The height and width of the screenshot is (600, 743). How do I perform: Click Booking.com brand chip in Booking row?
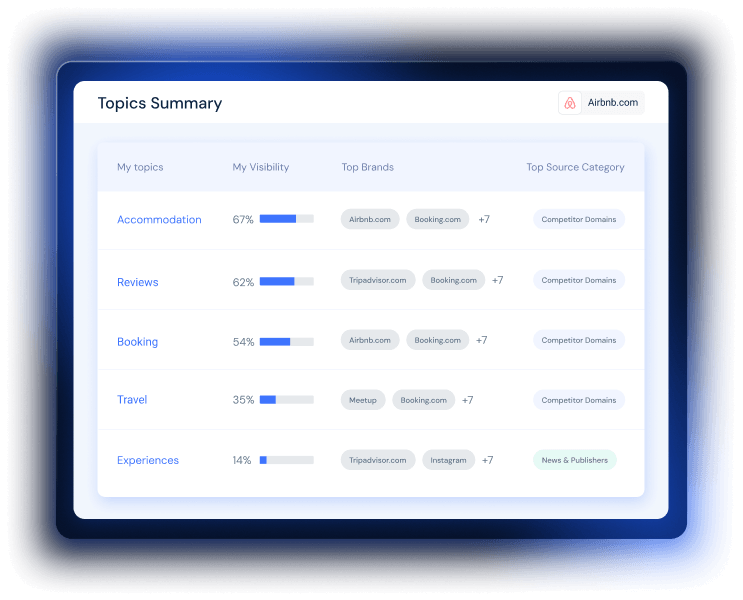[x=437, y=340]
